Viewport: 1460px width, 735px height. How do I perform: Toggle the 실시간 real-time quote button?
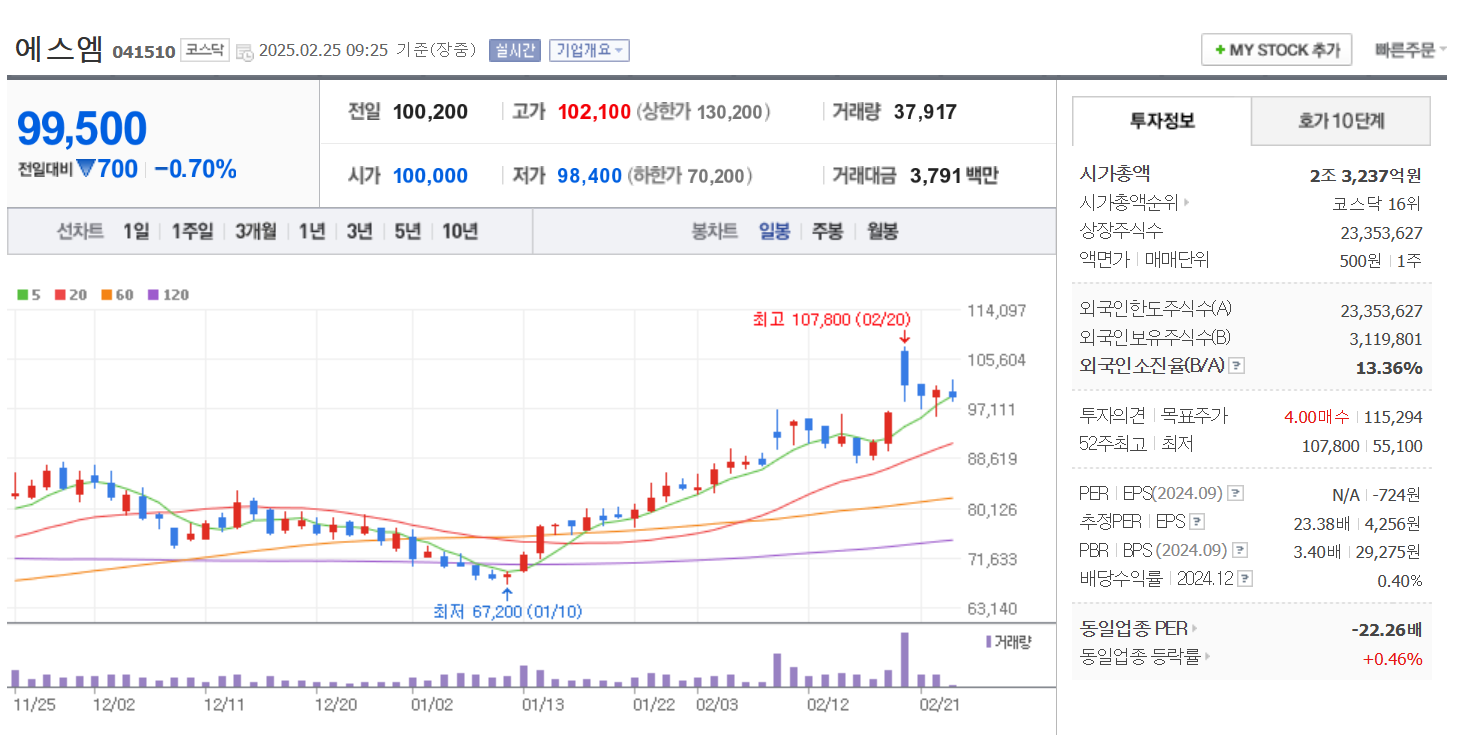coord(514,50)
